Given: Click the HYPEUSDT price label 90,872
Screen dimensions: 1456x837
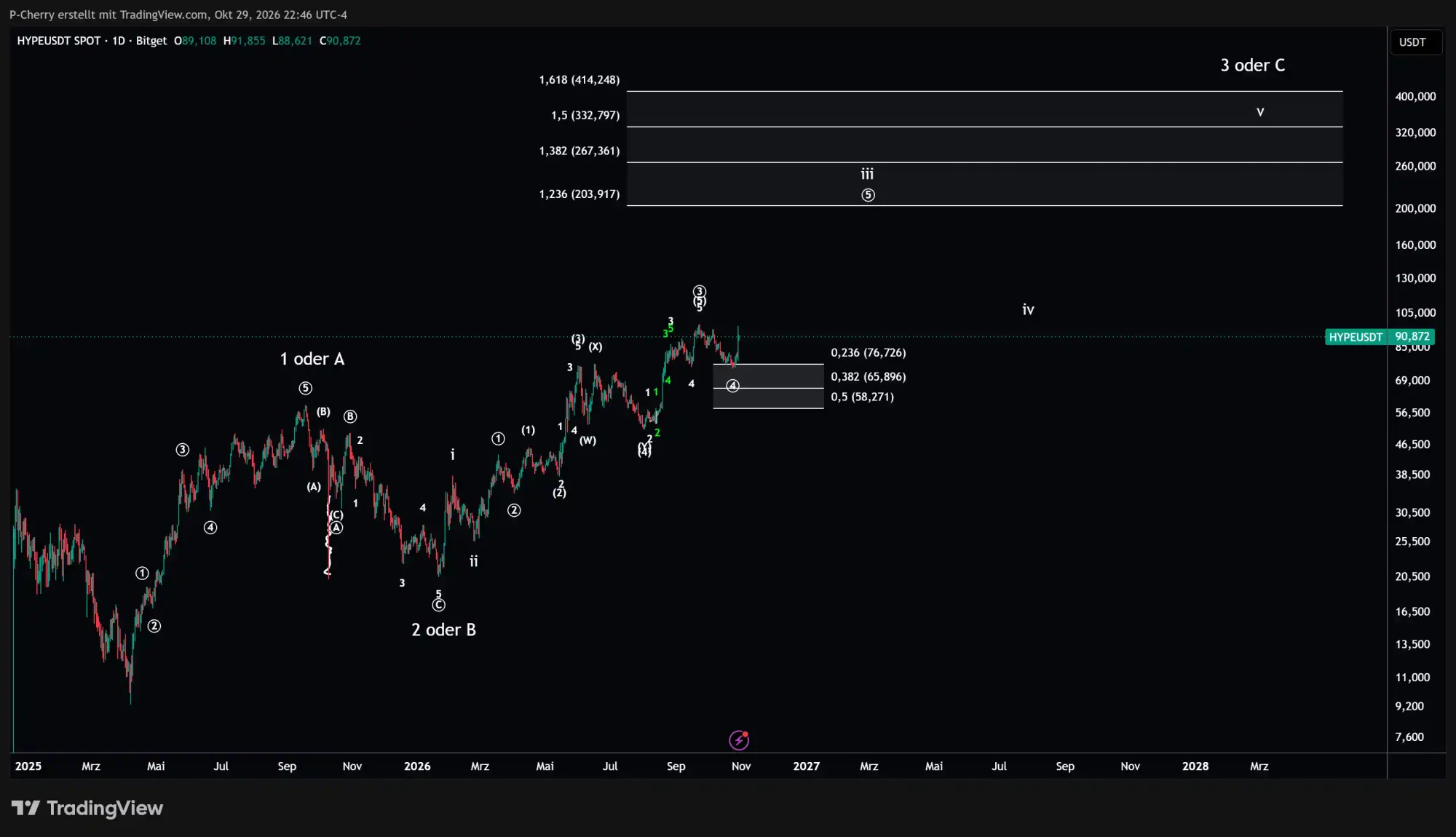Looking at the screenshot, I should tap(1380, 337).
